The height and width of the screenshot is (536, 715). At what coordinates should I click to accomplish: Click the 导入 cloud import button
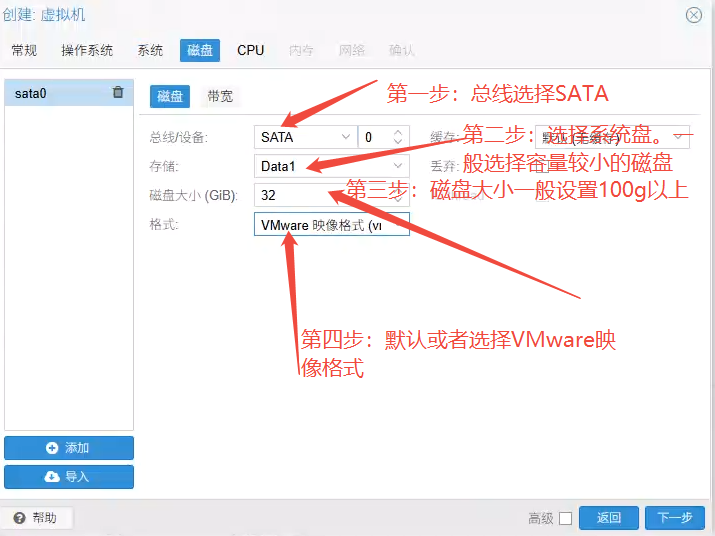[68, 477]
